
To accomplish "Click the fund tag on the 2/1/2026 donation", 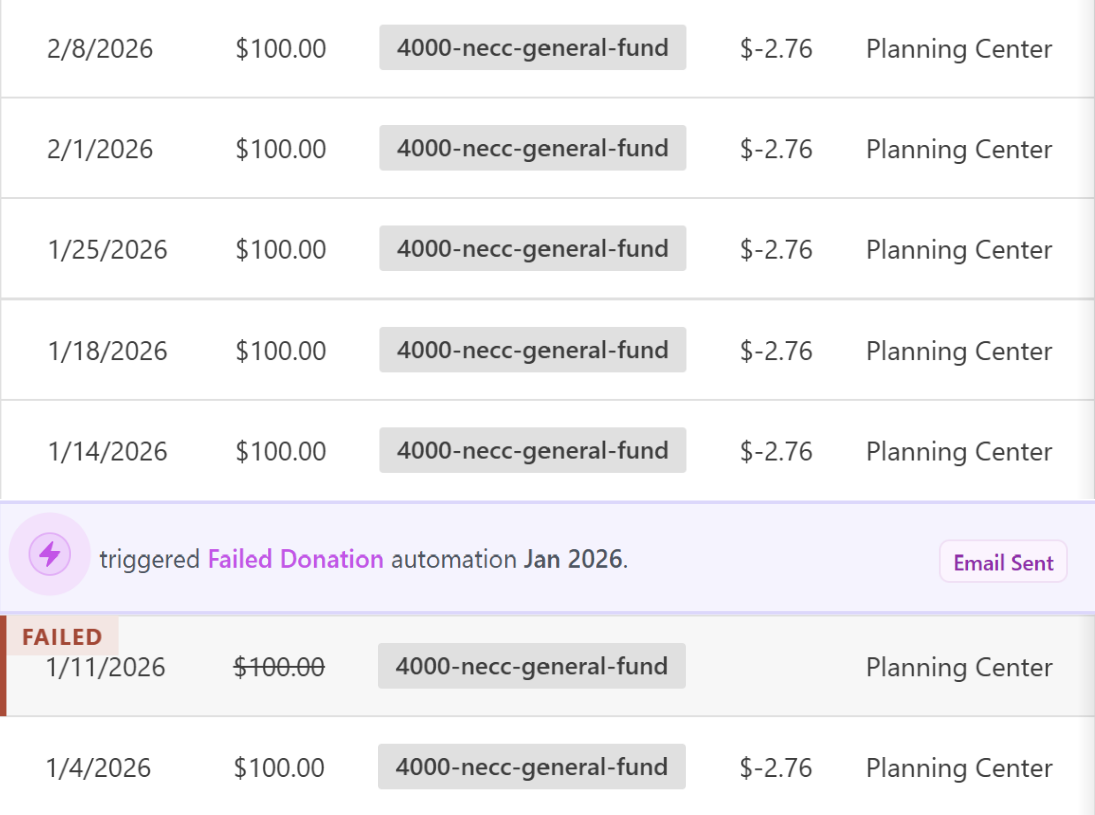I will click(532, 148).
